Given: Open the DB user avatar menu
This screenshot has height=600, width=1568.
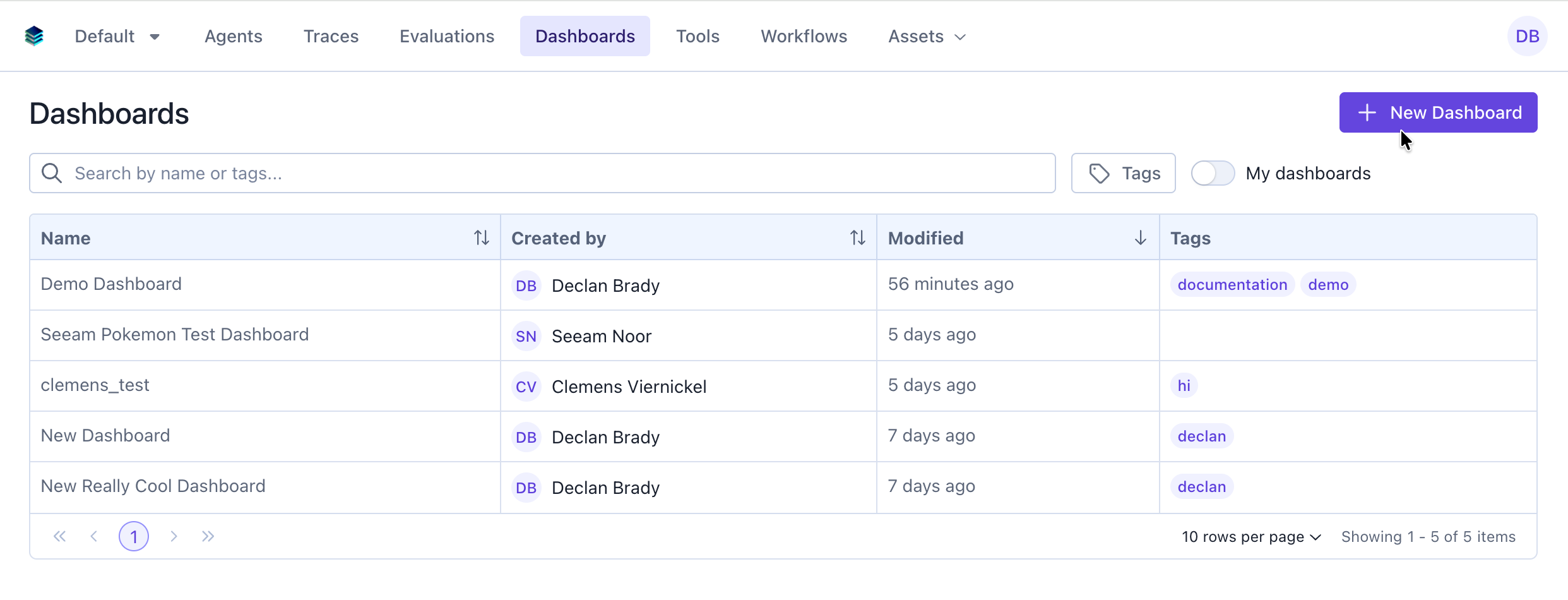Looking at the screenshot, I should click(x=1527, y=36).
